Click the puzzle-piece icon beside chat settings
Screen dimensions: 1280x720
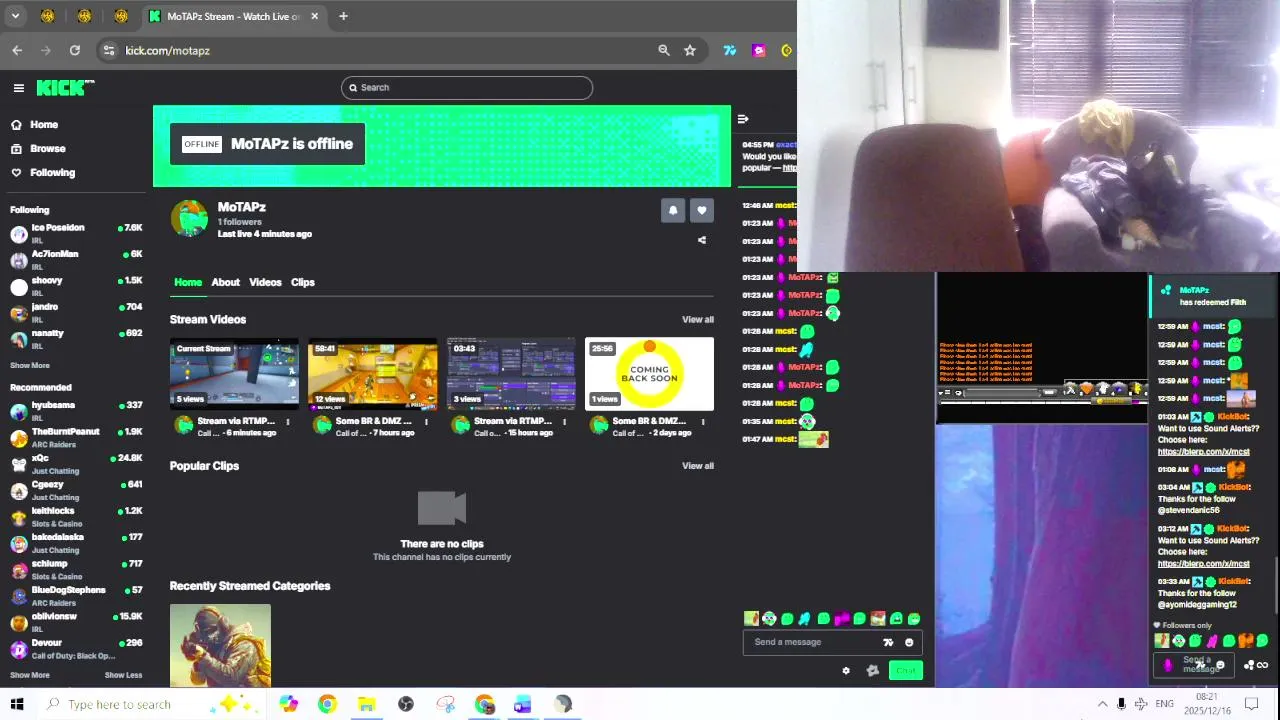coord(872,671)
